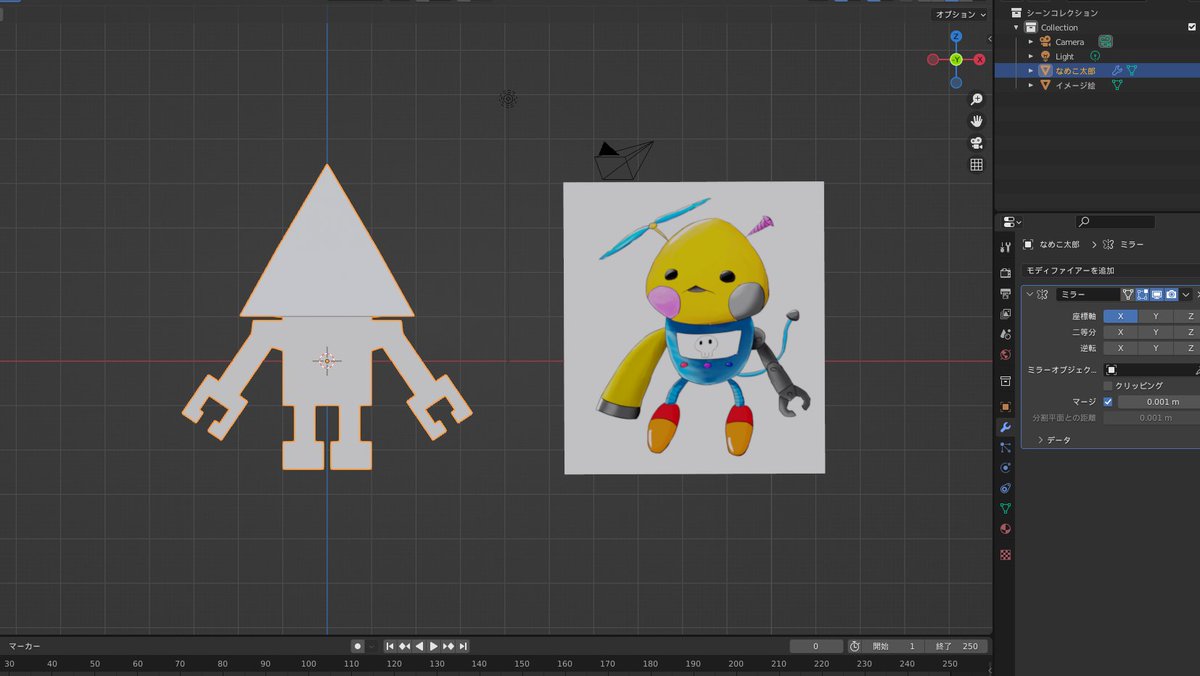Jump to timeline start frame
The width and height of the screenshot is (1200, 676).
click(391, 646)
